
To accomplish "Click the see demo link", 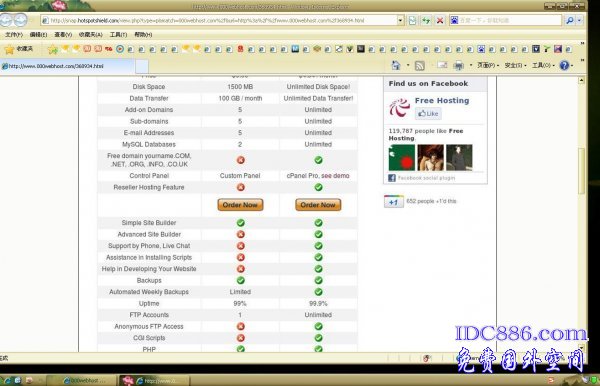I will 335,176.
